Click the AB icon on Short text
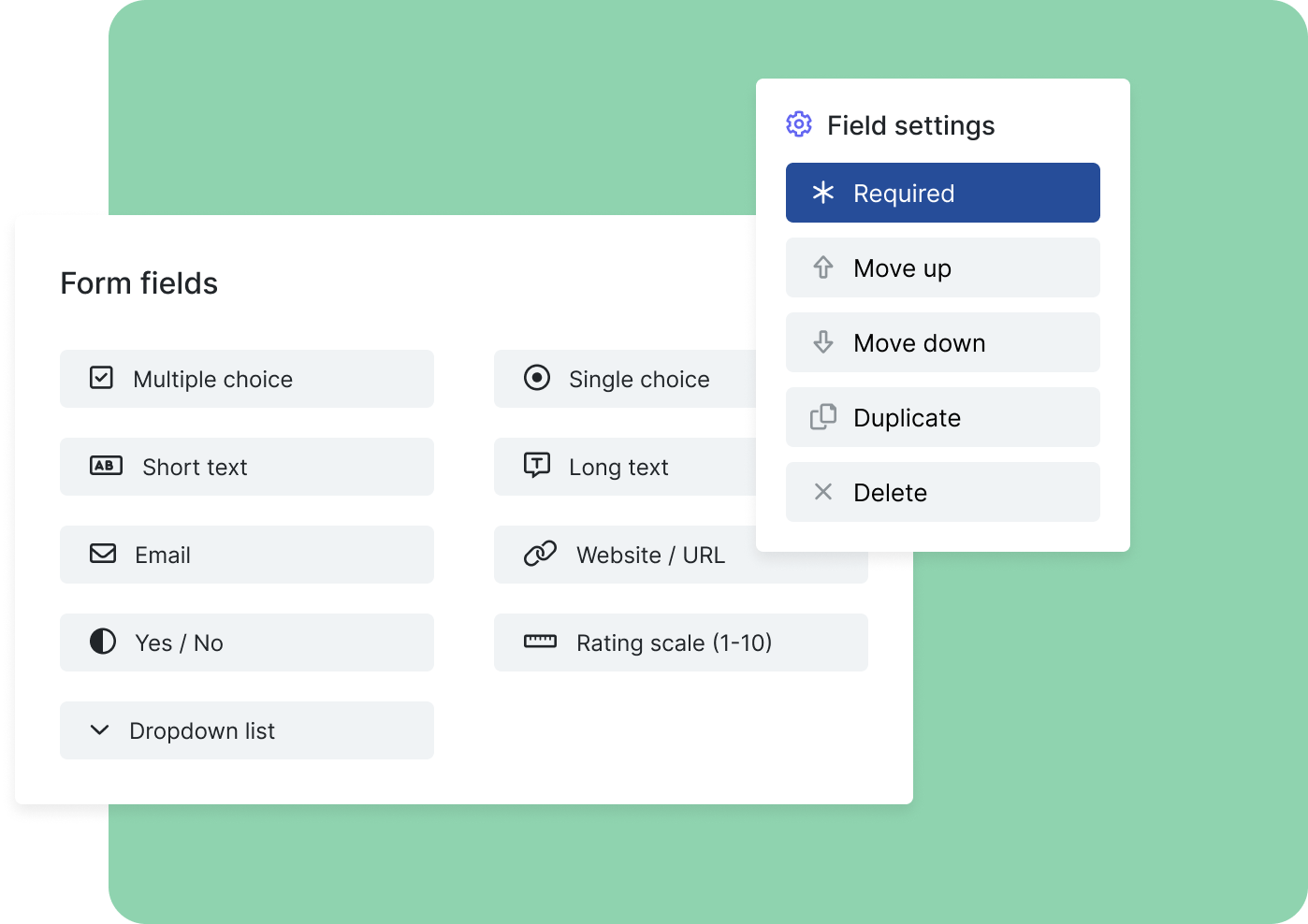The image size is (1308, 924). [x=106, y=466]
